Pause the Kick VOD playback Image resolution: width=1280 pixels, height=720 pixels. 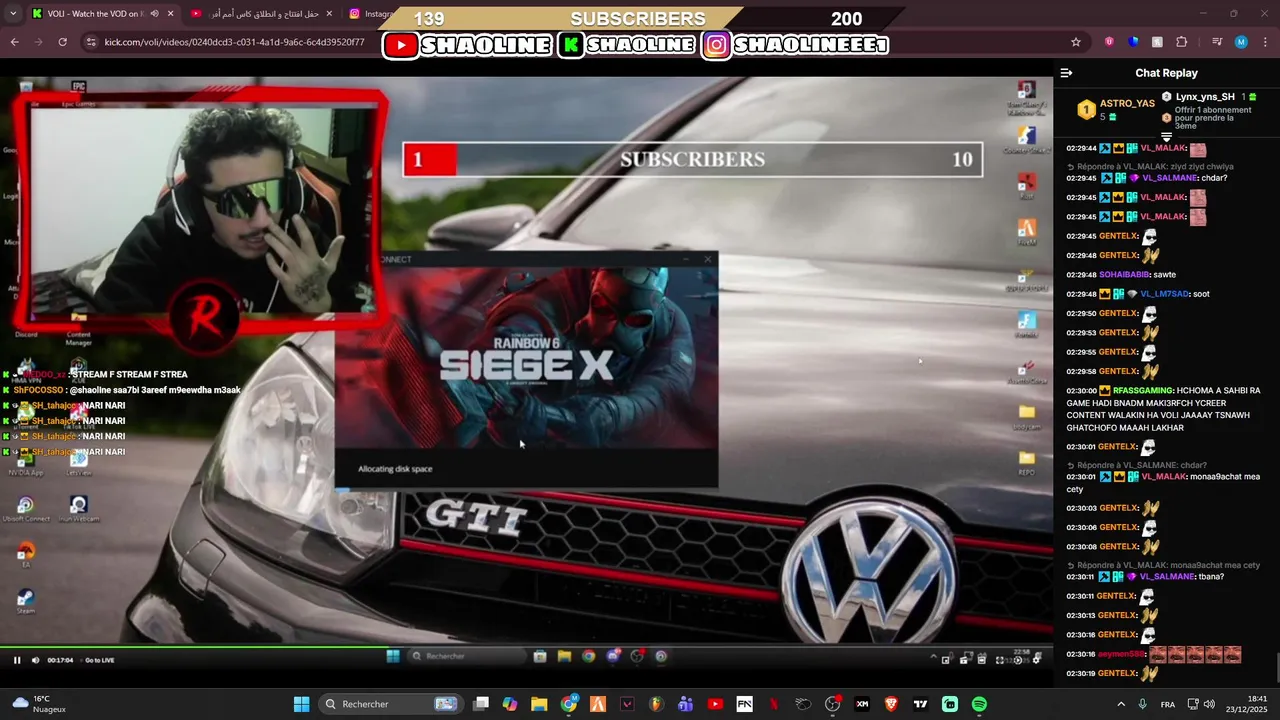tap(16, 660)
